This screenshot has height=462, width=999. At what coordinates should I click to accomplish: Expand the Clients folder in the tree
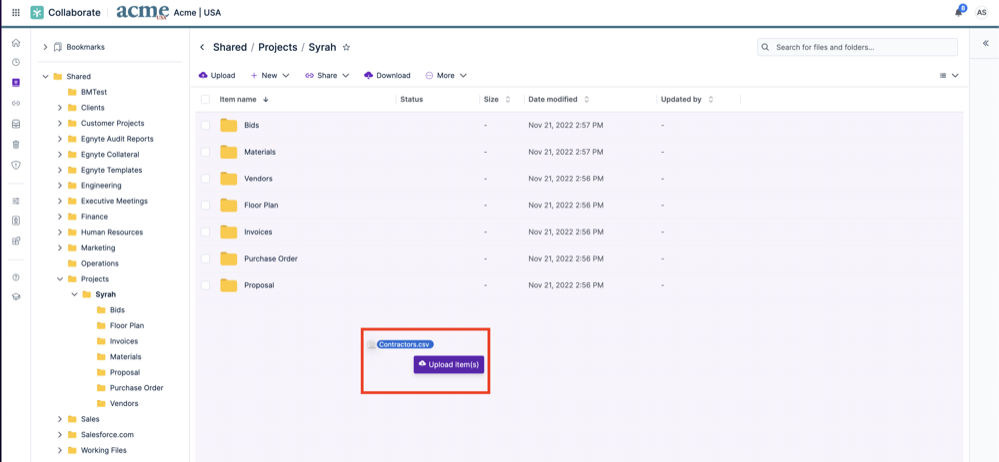click(x=59, y=108)
